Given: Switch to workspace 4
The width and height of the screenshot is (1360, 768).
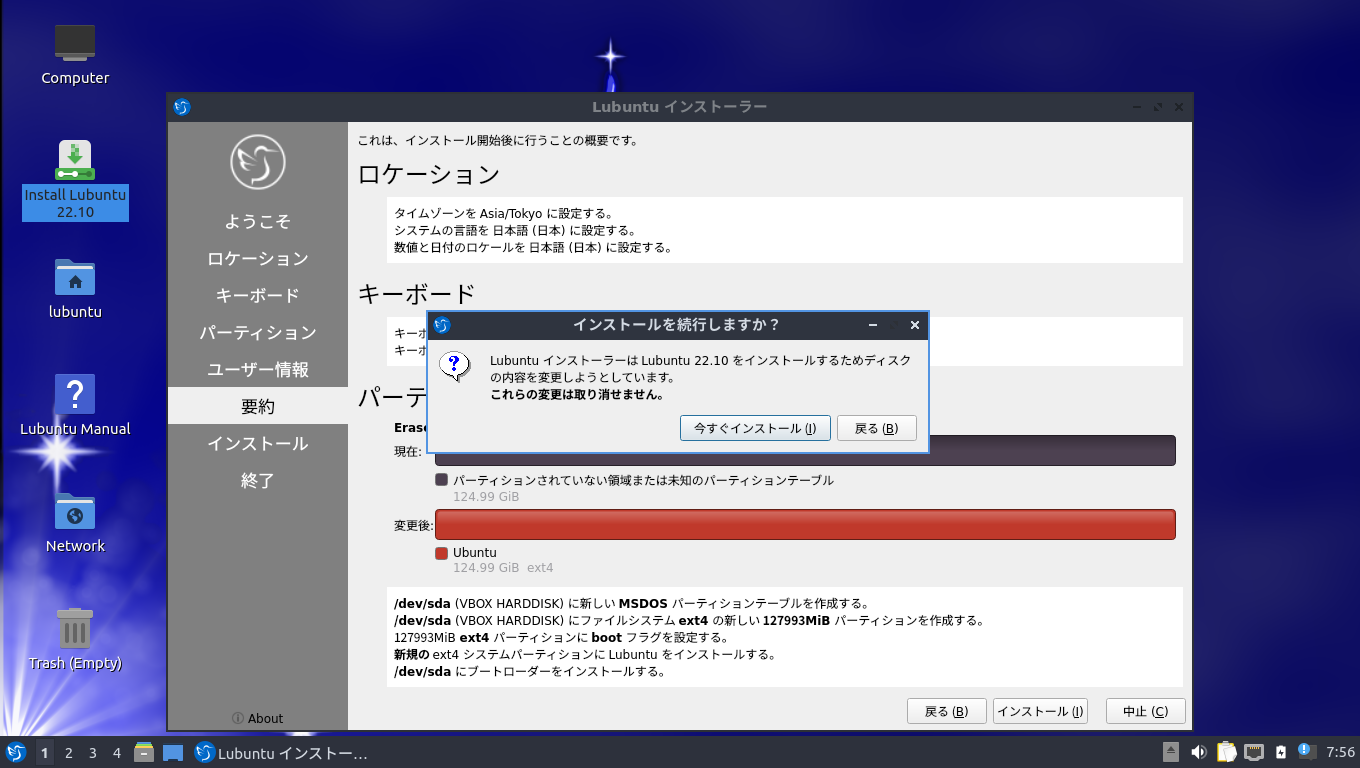Looking at the screenshot, I should pos(117,753).
